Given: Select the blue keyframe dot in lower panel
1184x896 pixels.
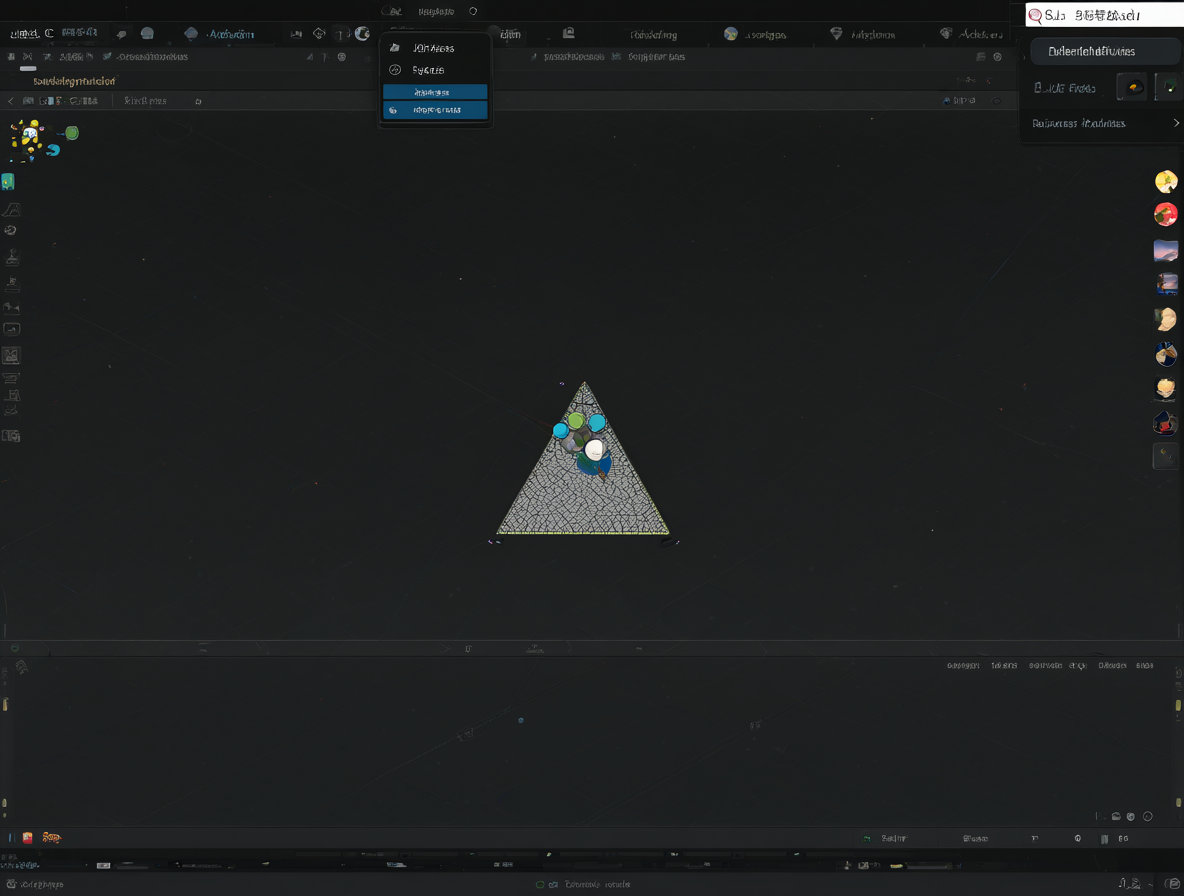Looking at the screenshot, I should [x=521, y=720].
